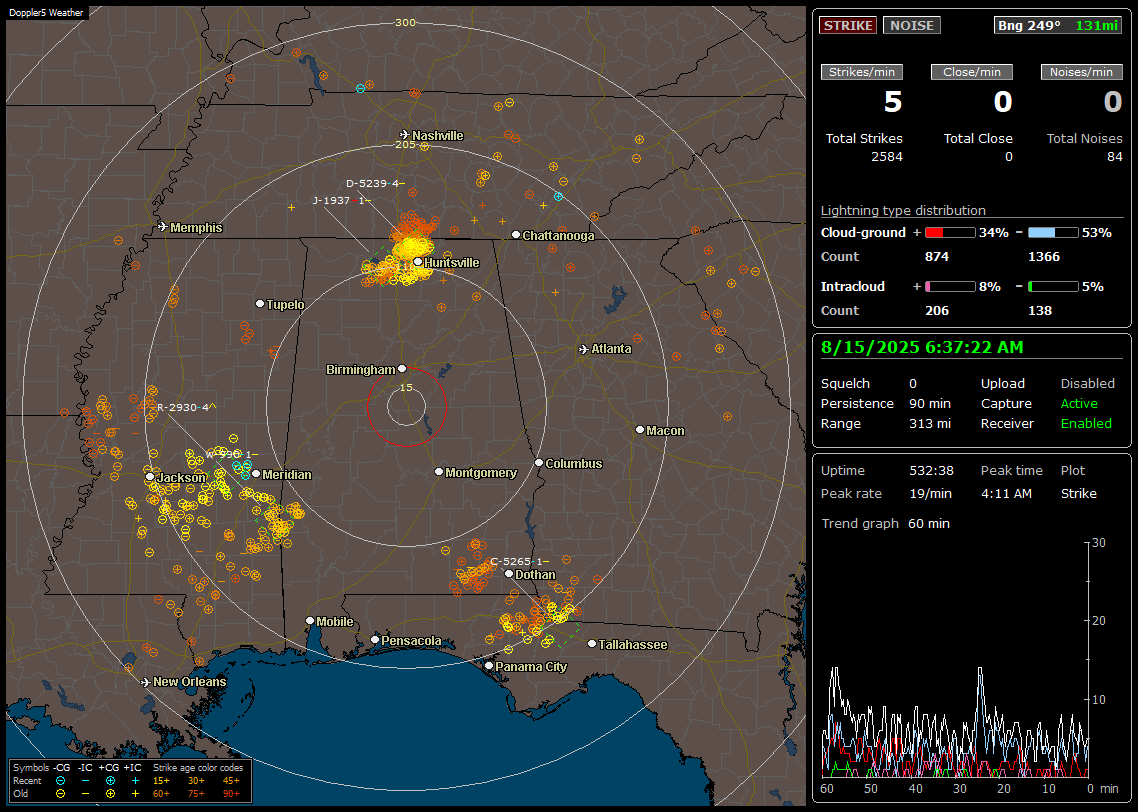This screenshot has width=1138, height=812.
Task: Click the Columbus city marker
Action: pos(539,462)
